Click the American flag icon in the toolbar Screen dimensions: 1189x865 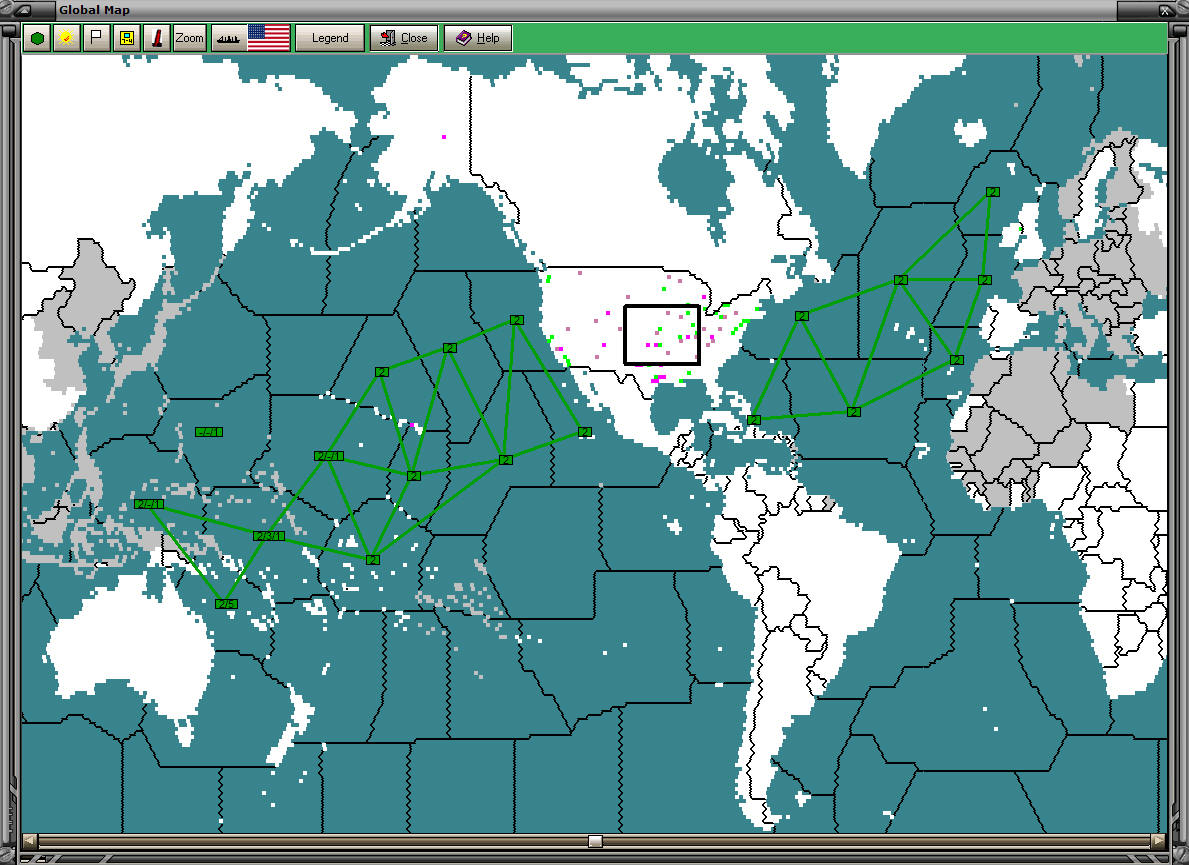click(x=268, y=38)
